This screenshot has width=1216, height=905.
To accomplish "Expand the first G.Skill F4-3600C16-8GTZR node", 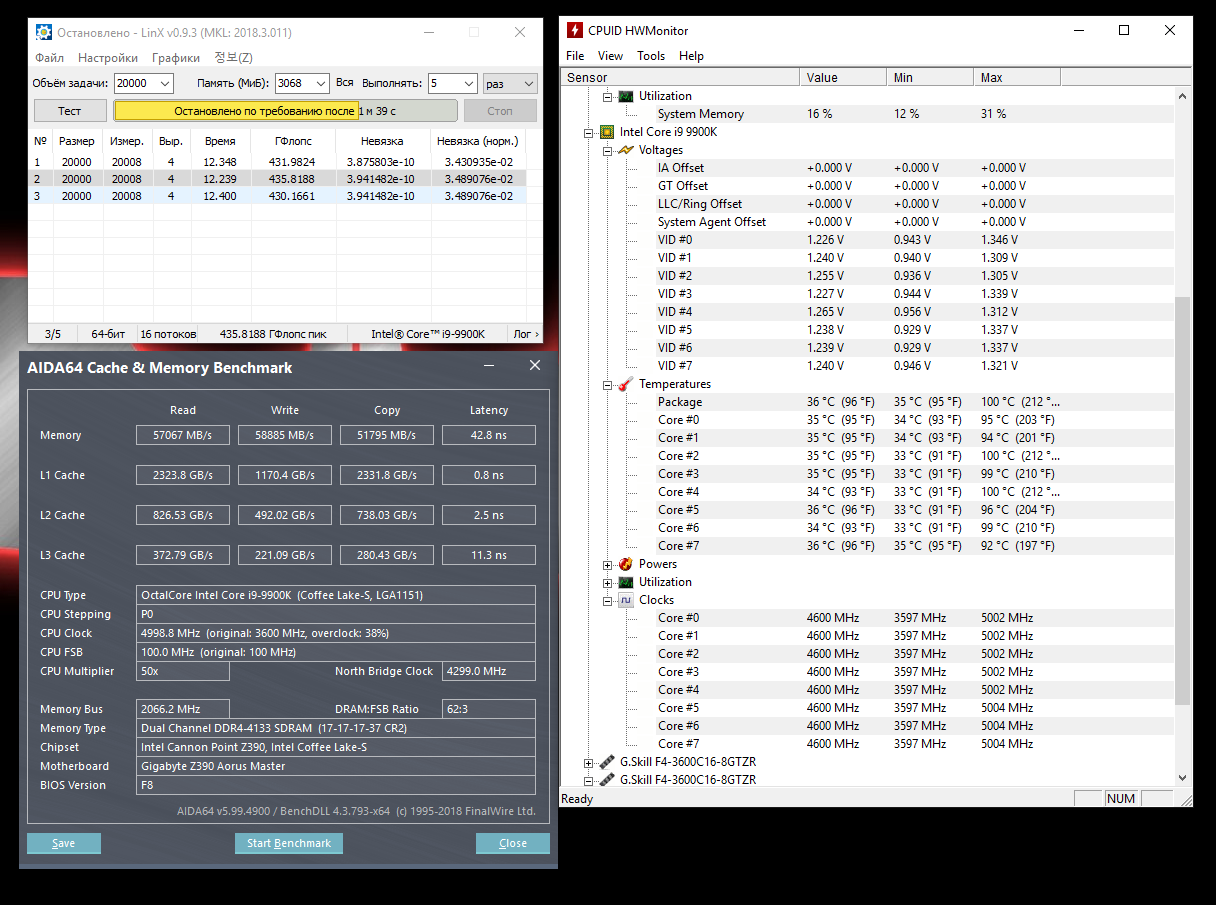I will point(589,762).
